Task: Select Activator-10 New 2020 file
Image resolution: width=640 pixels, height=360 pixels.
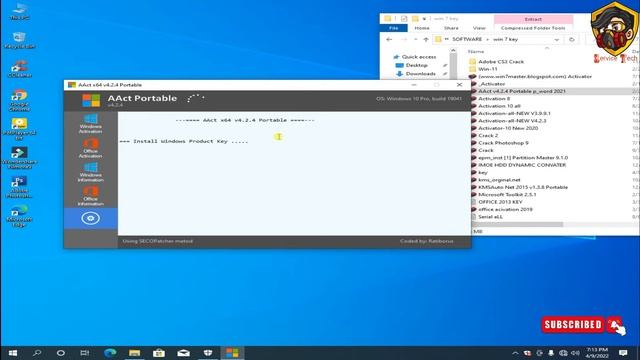Action: [x=508, y=128]
